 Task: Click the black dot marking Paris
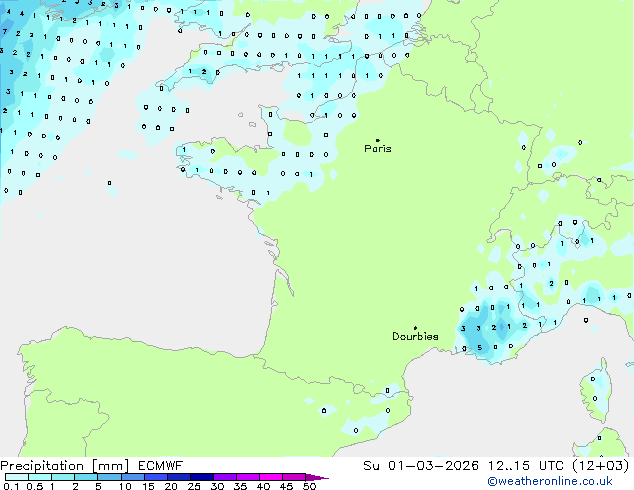click(378, 140)
